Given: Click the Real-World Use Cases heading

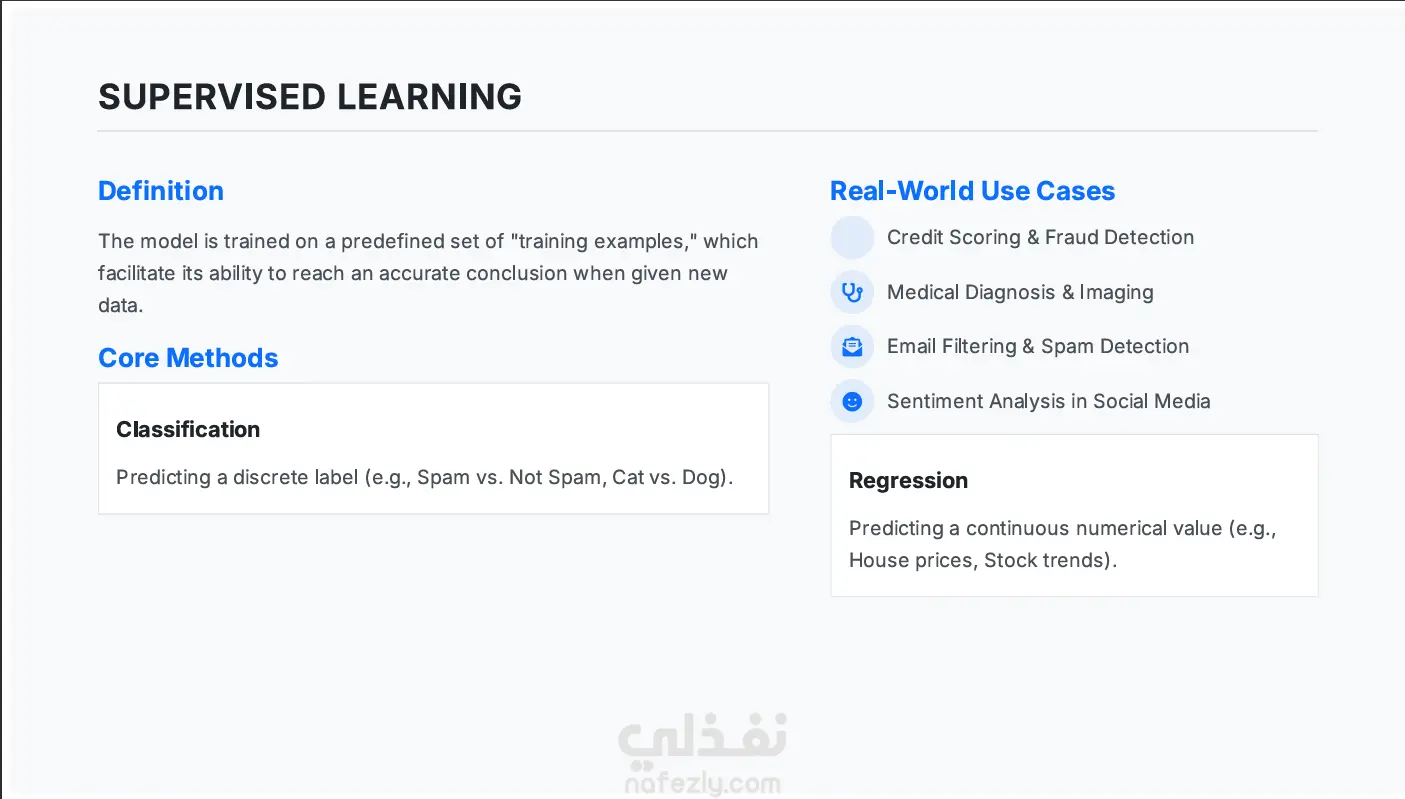Looking at the screenshot, I should click(x=972, y=191).
